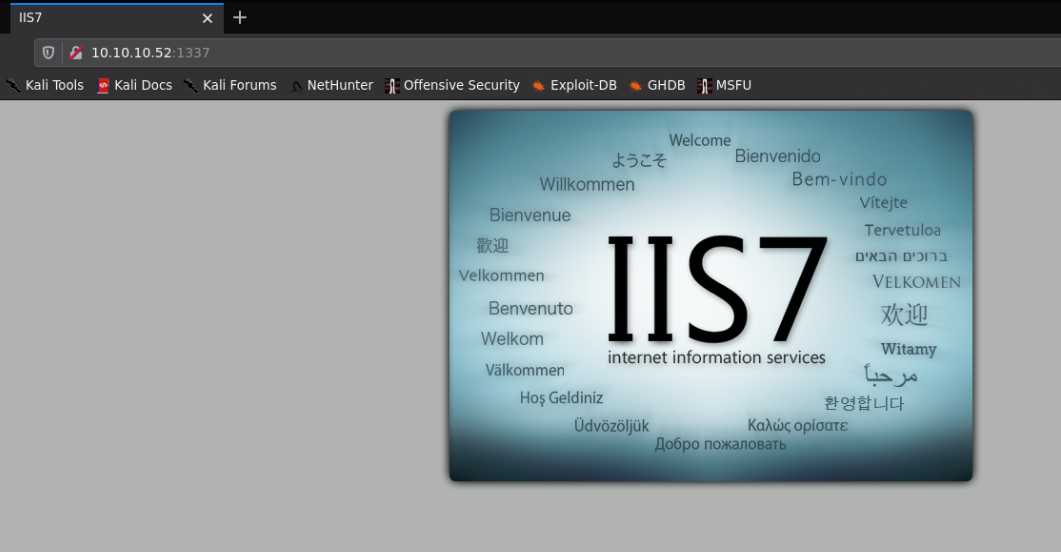This screenshot has width=1061, height=552.
Task: Close the IIS7 tab
Action: click(207, 18)
